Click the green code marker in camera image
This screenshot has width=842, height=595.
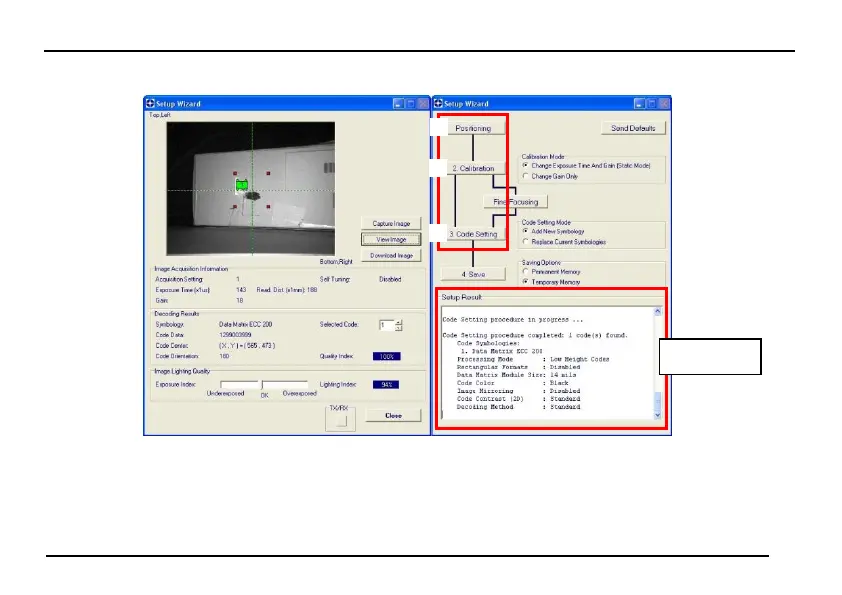pyautogui.click(x=242, y=185)
